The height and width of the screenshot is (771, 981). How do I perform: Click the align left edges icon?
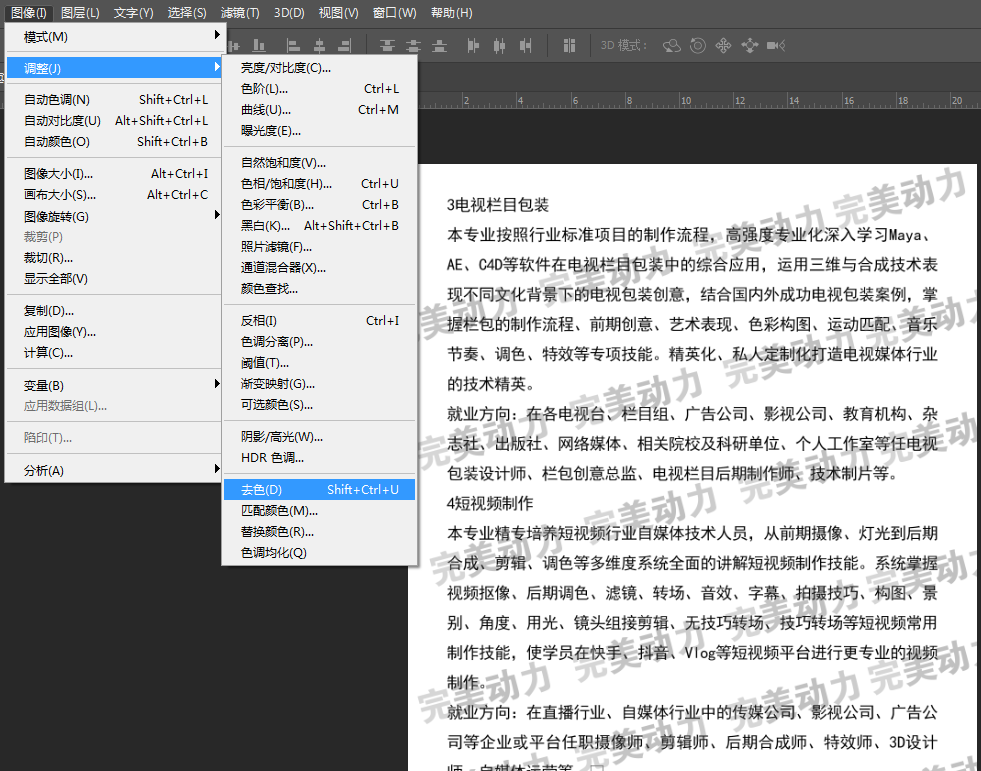point(293,45)
